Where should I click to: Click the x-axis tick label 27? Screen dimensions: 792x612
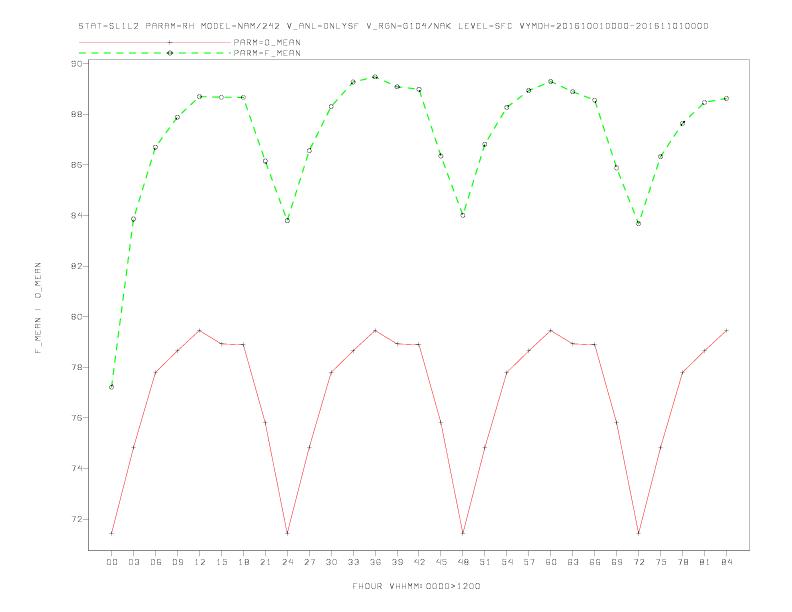click(x=309, y=562)
